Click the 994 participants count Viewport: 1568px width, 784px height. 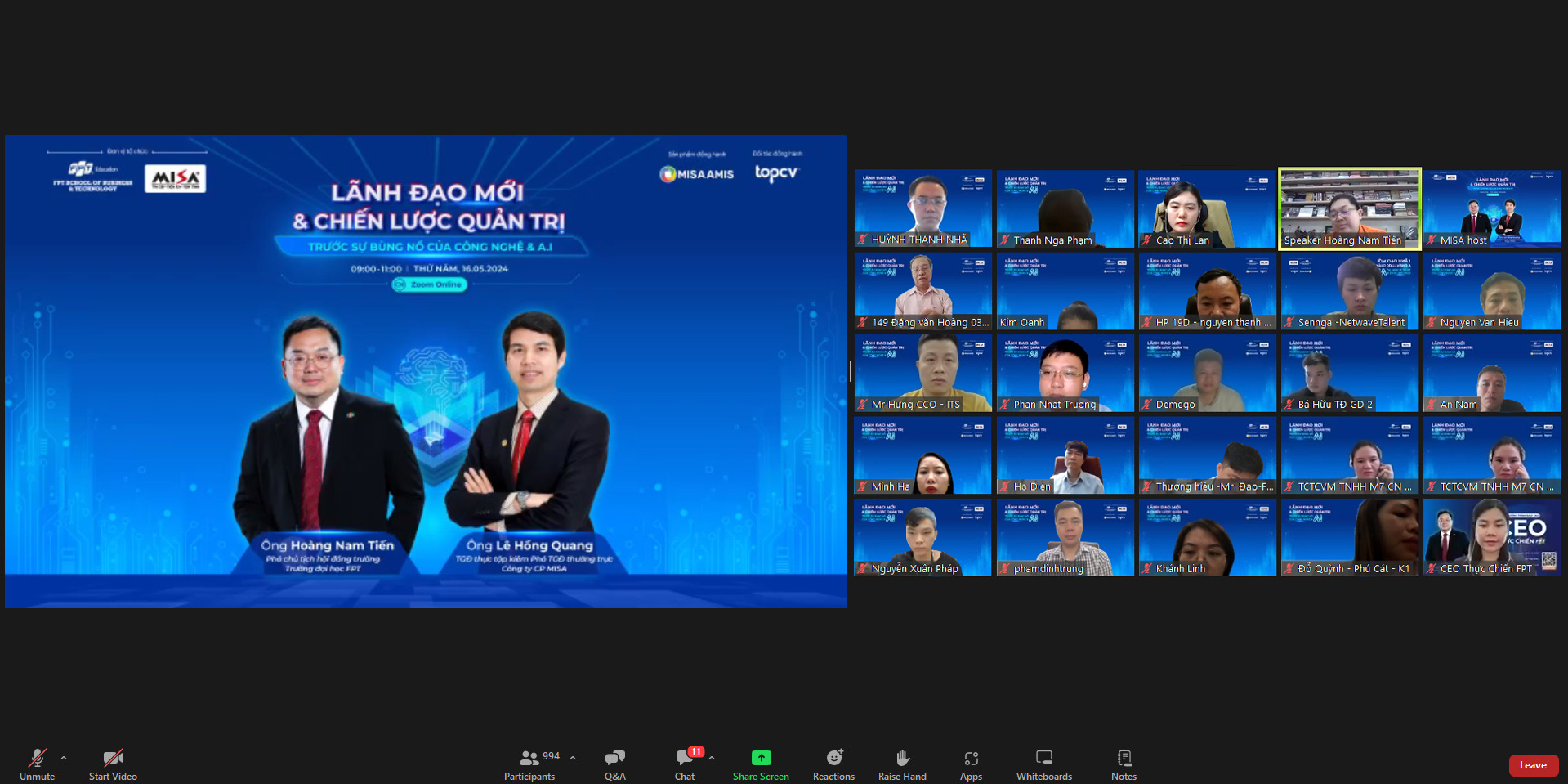click(x=552, y=756)
